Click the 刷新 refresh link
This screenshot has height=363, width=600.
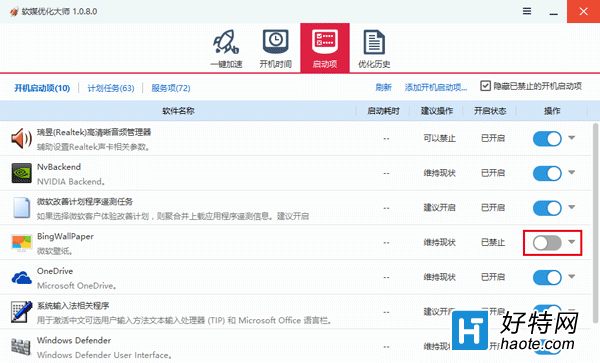point(383,88)
